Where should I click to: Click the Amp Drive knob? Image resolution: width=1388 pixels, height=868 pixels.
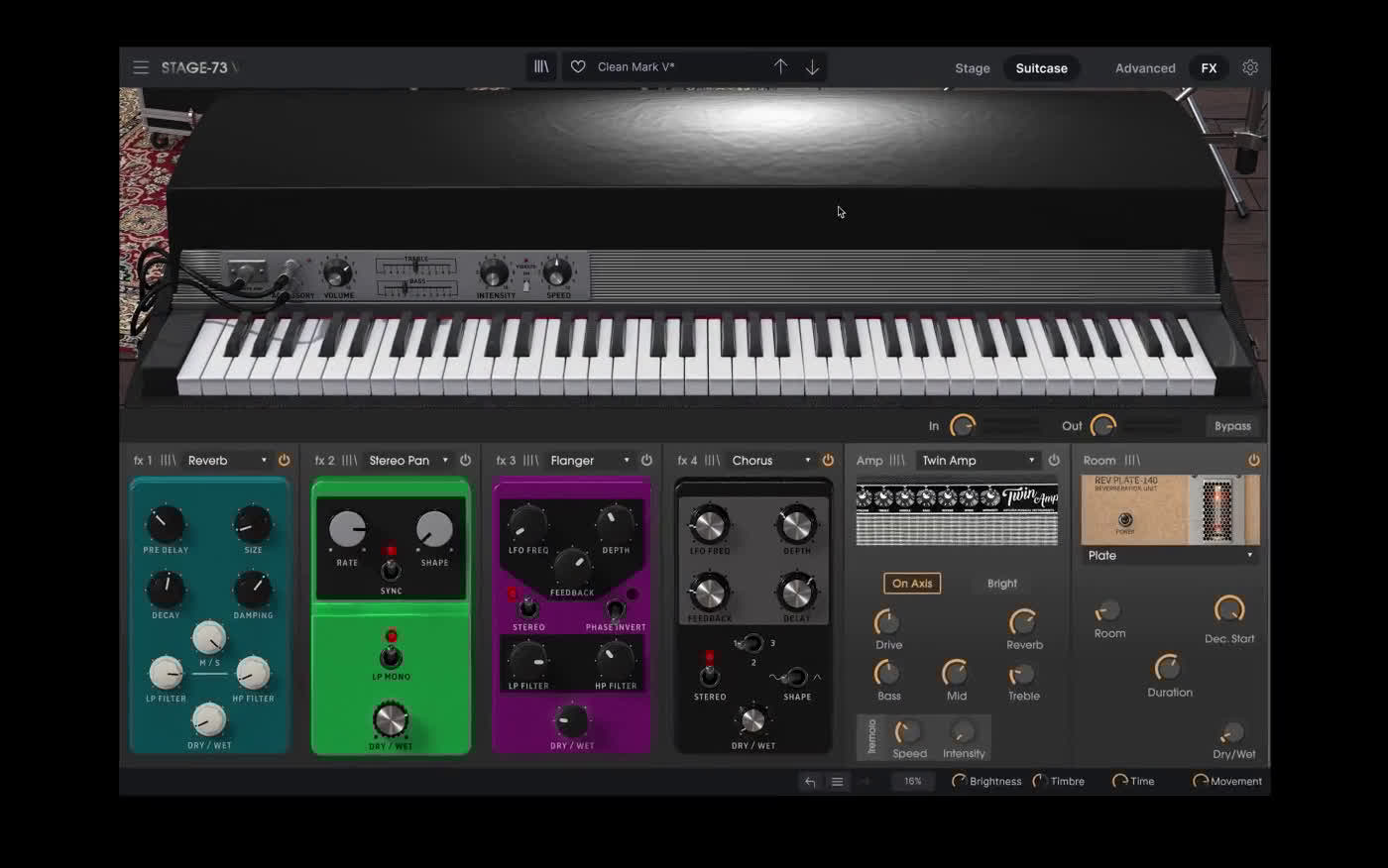click(x=886, y=622)
